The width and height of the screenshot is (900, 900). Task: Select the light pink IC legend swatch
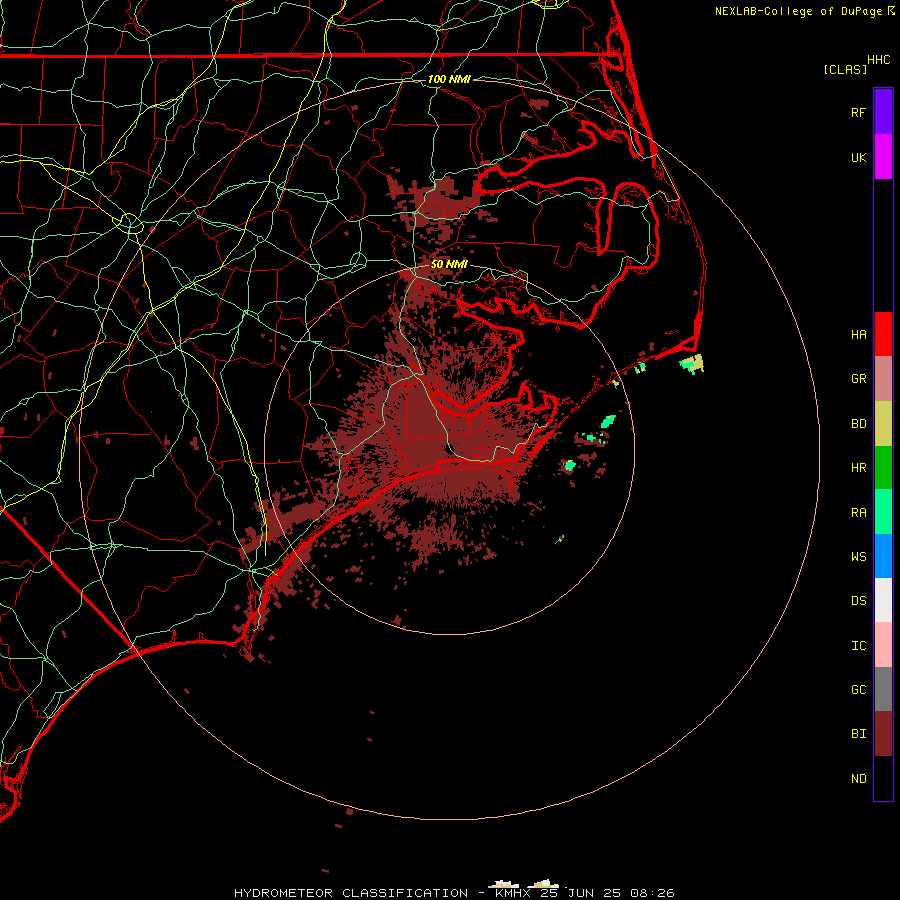click(883, 645)
